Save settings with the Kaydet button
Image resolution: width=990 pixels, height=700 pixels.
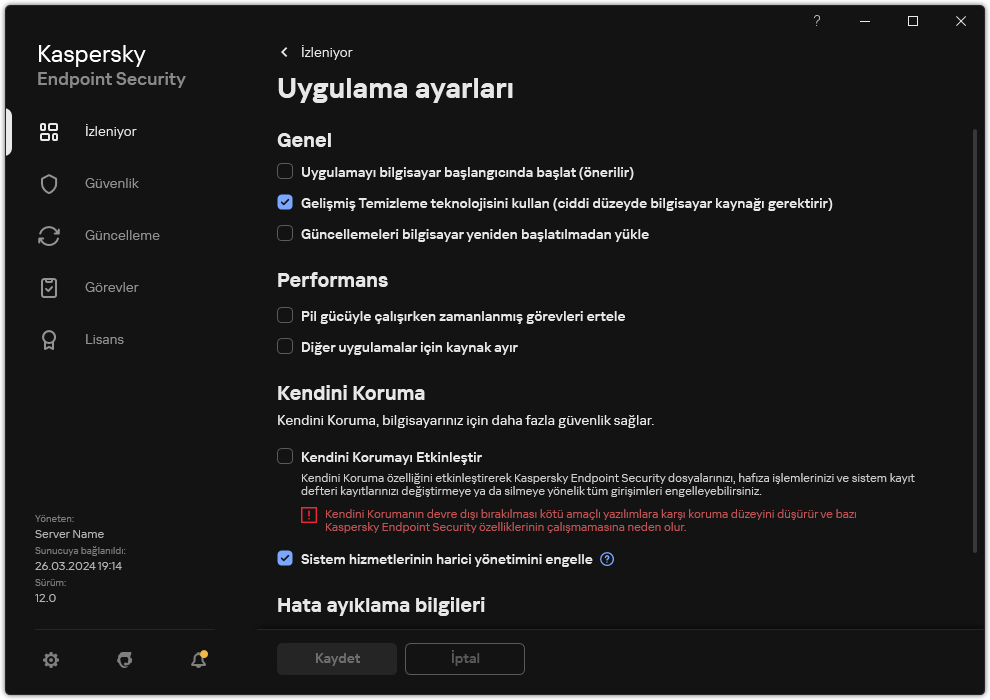[336, 659]
